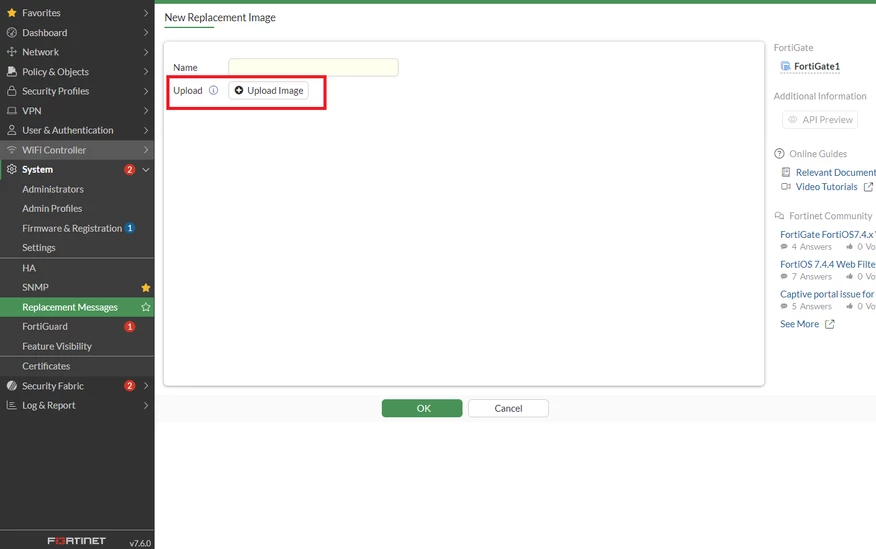Expand the Favorites menu chevron
Screen dimensions: 876x549
(146, 12)
